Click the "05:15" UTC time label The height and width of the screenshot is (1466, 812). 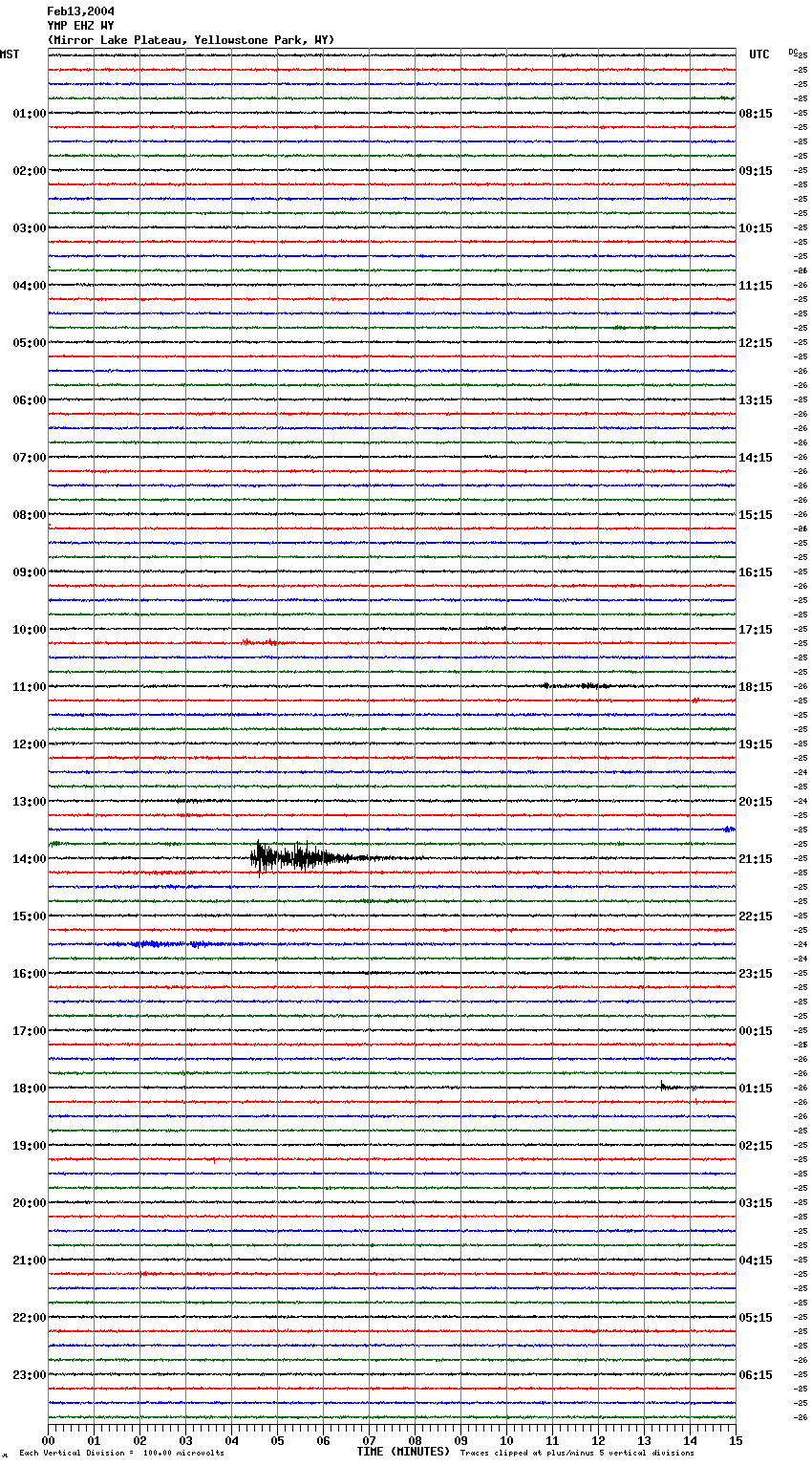point(756,1318)
